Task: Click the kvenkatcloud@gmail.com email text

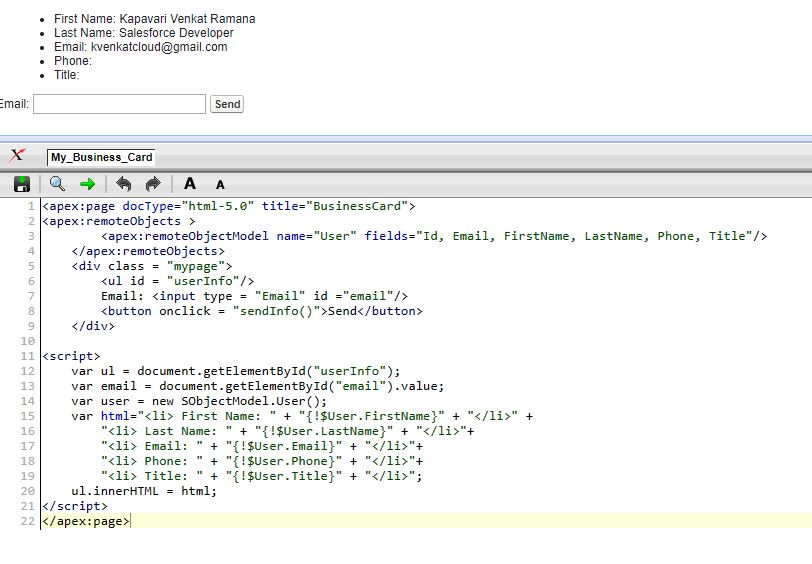Action: [x=158, y=47]
